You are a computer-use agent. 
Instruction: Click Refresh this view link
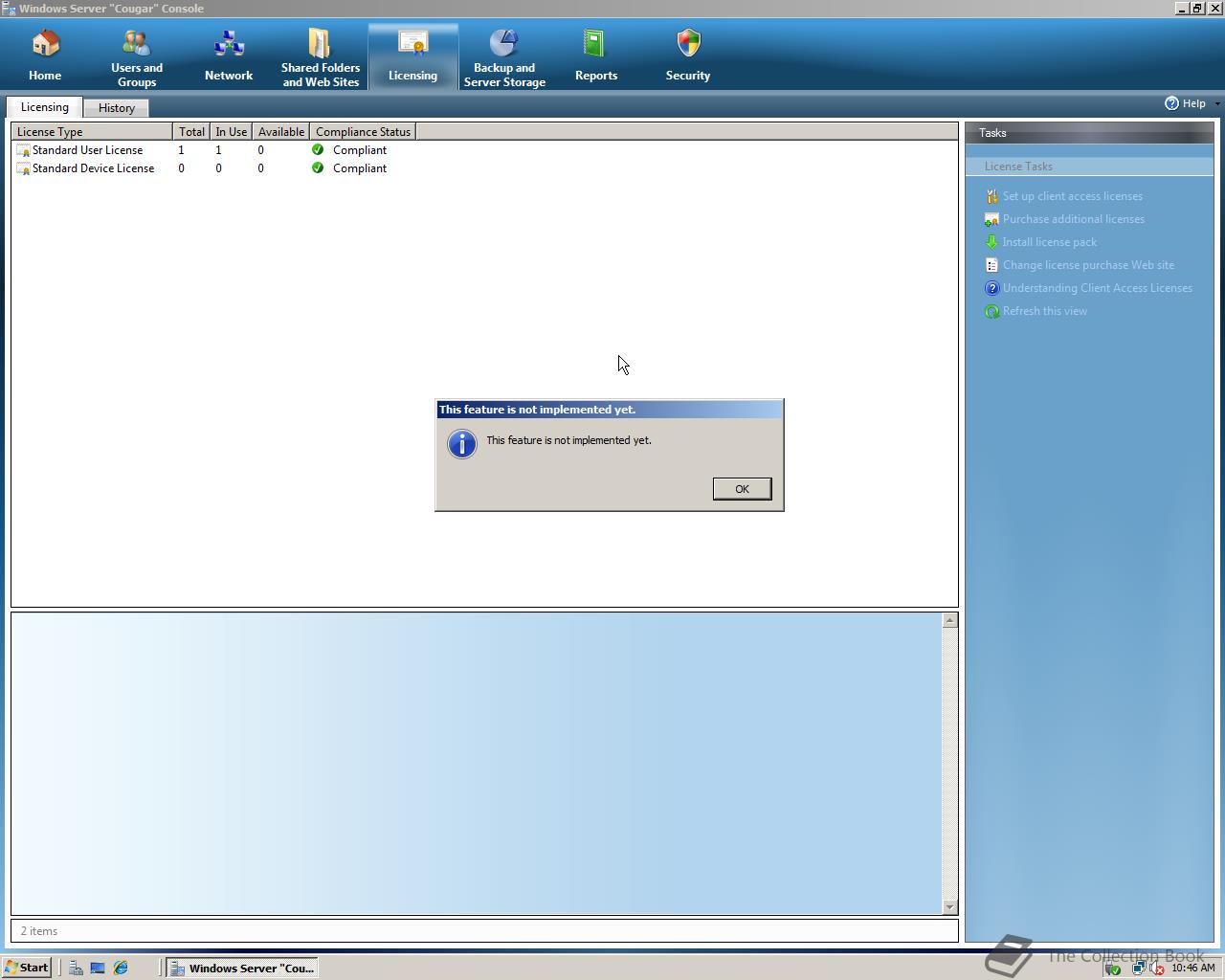(x=1045, y=311)
